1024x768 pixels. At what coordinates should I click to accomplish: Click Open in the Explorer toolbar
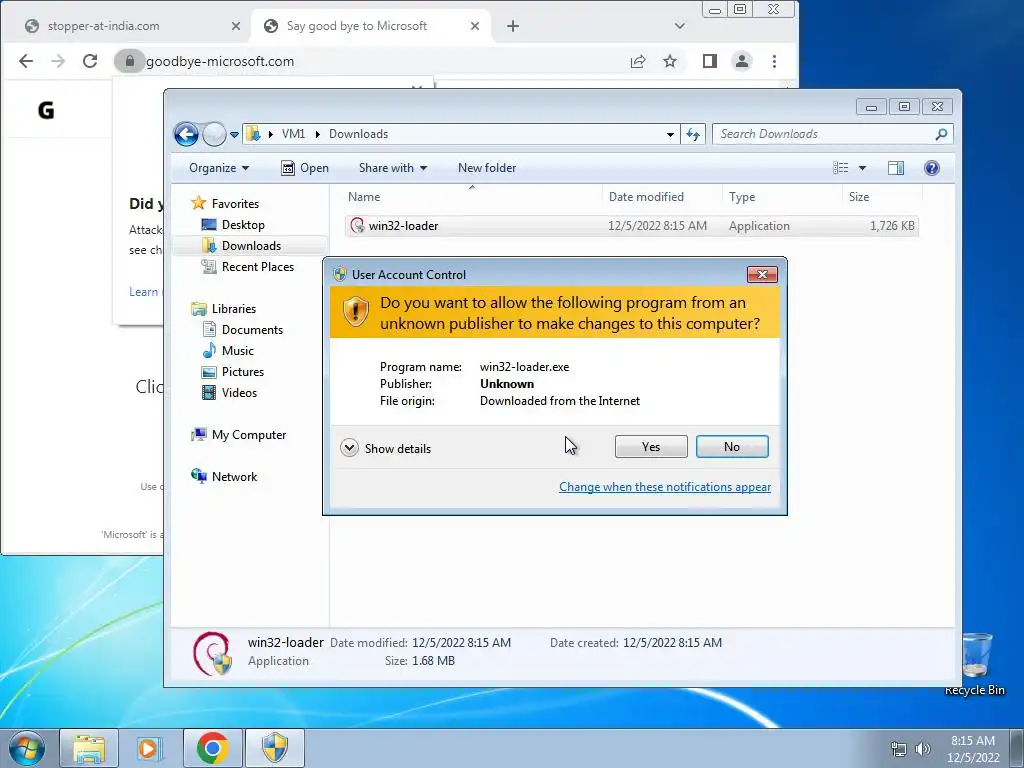coord(305,168)
